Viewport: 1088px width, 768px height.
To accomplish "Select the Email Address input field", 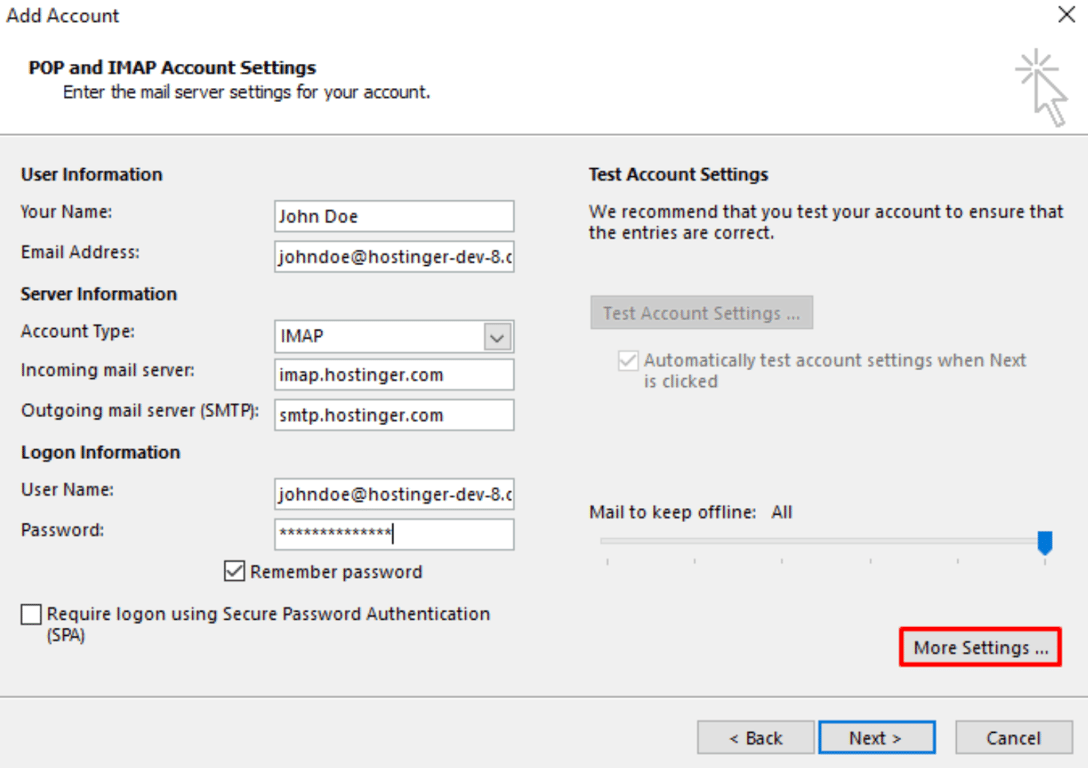I will point(393,257).
